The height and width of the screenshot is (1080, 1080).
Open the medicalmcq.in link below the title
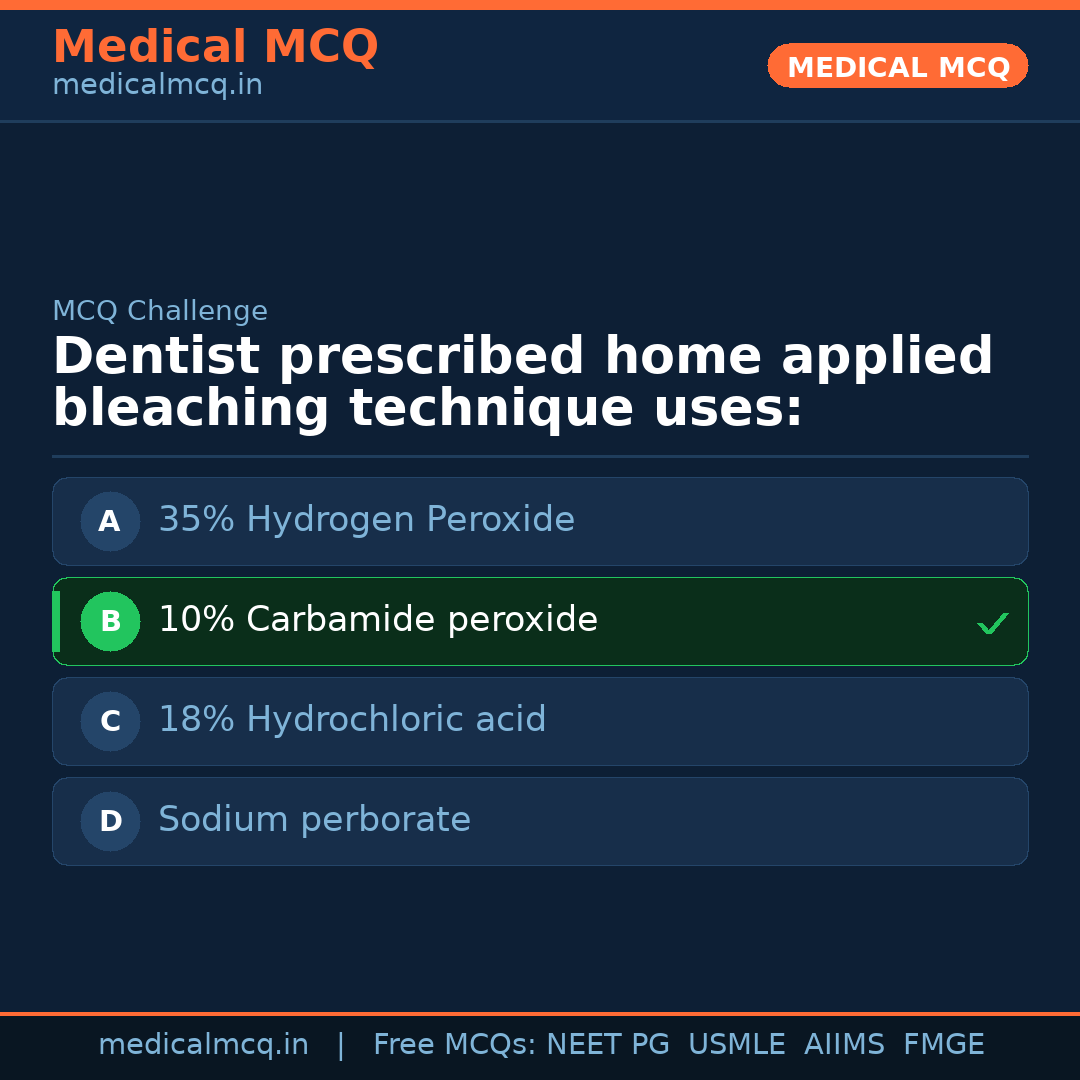point(157,86)
